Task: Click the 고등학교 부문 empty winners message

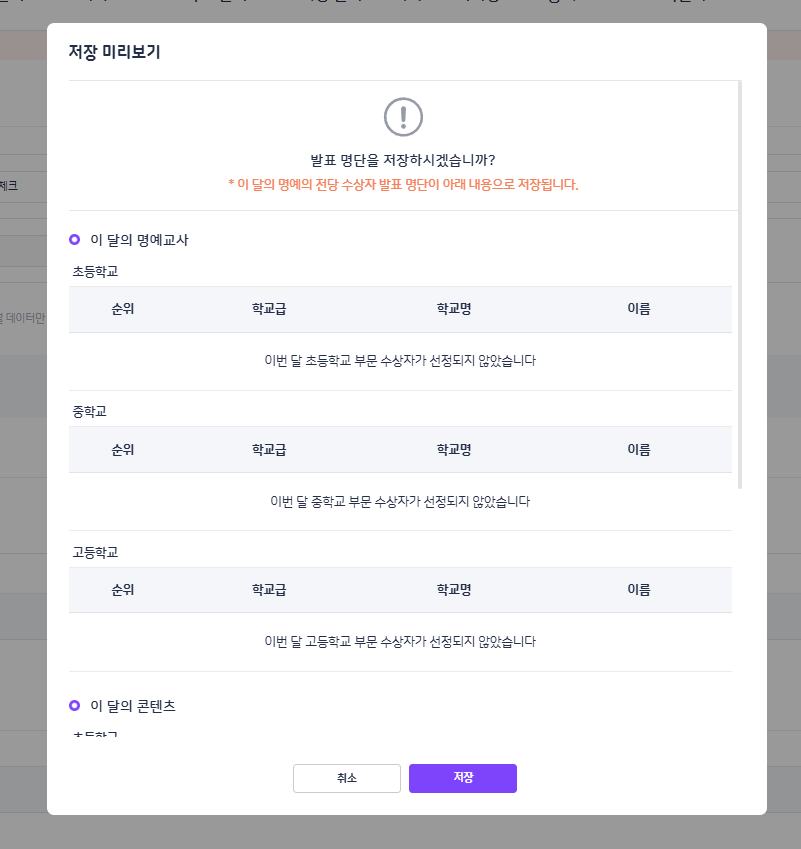Action: [x=400, y=642]
